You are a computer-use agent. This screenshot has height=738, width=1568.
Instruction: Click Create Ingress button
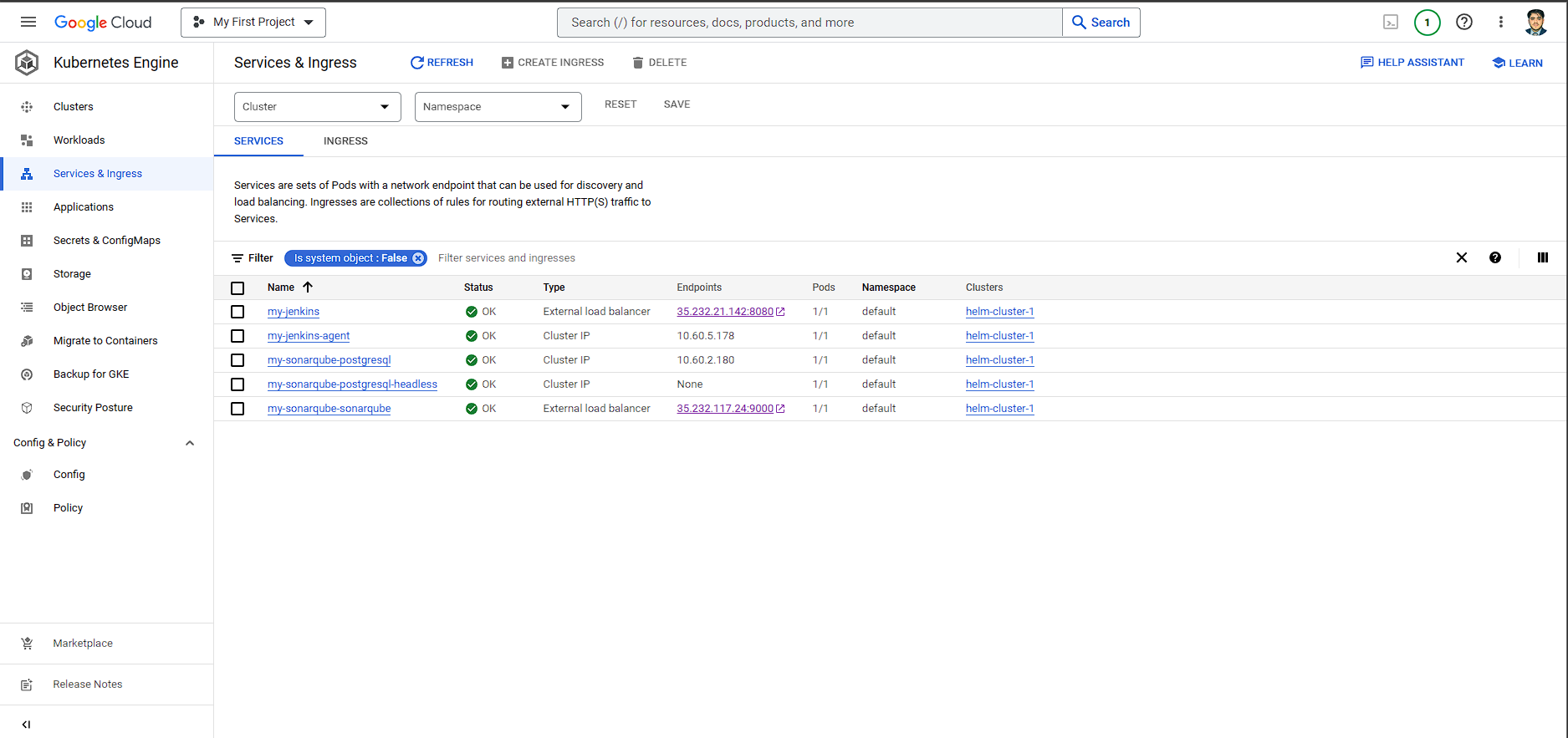[x=553, y=63]
